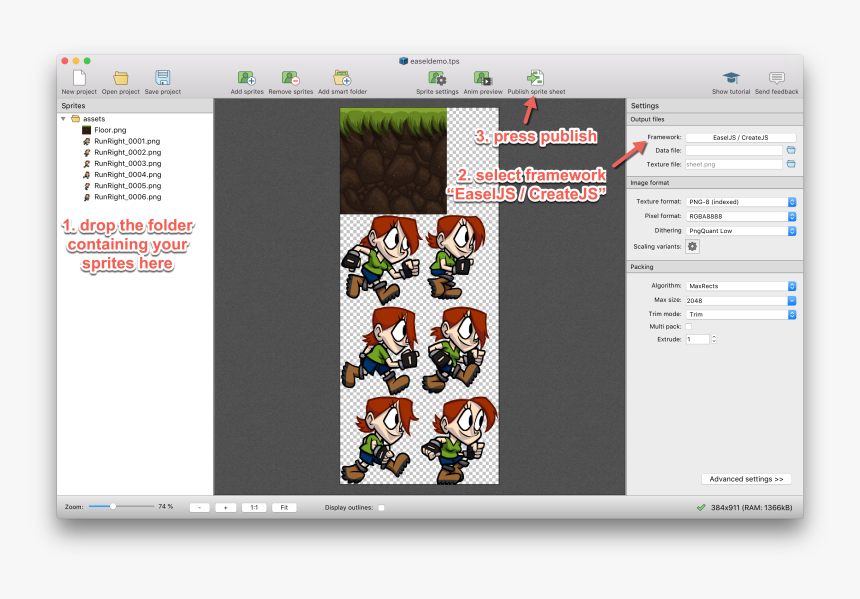Open the Trim mode dropdown

740,314
